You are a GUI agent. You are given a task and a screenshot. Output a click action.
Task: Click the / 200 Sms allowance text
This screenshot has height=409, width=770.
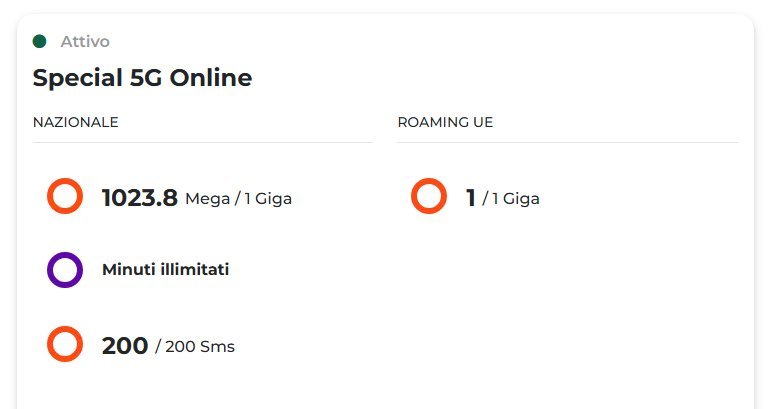pos(195,347)
